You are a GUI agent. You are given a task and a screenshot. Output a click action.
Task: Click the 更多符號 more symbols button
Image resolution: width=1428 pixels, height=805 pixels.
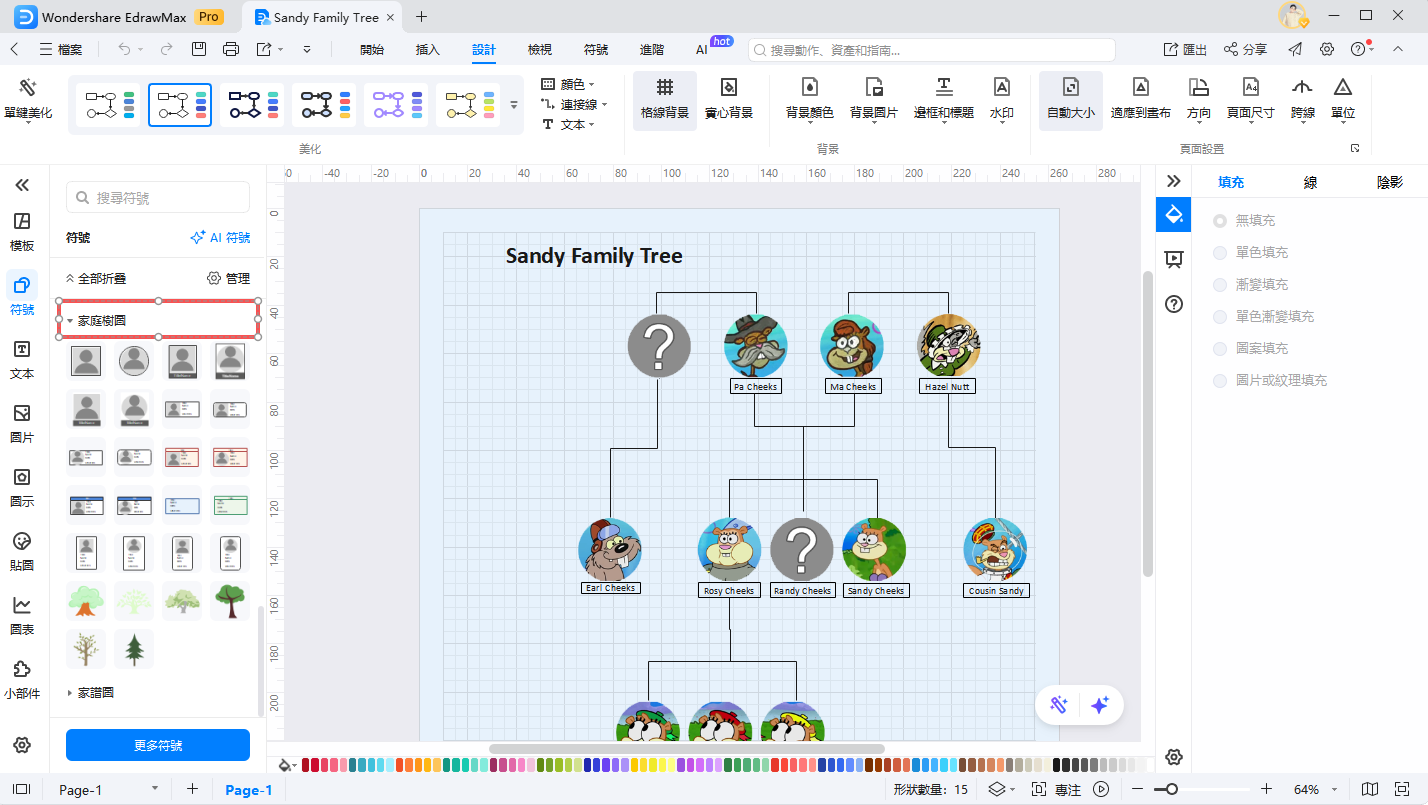158,745
